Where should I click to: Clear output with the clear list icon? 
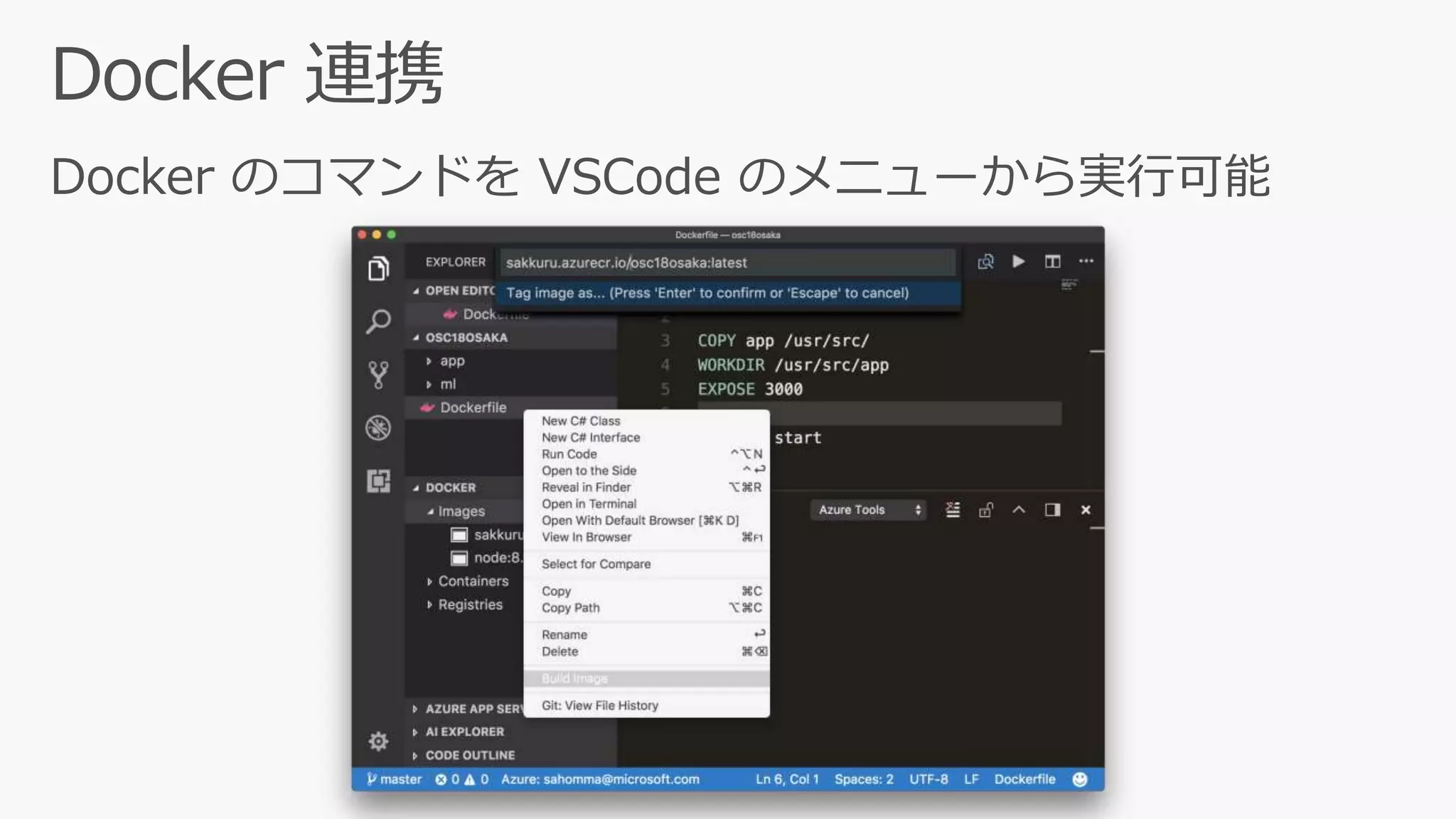tap(952, 510)
